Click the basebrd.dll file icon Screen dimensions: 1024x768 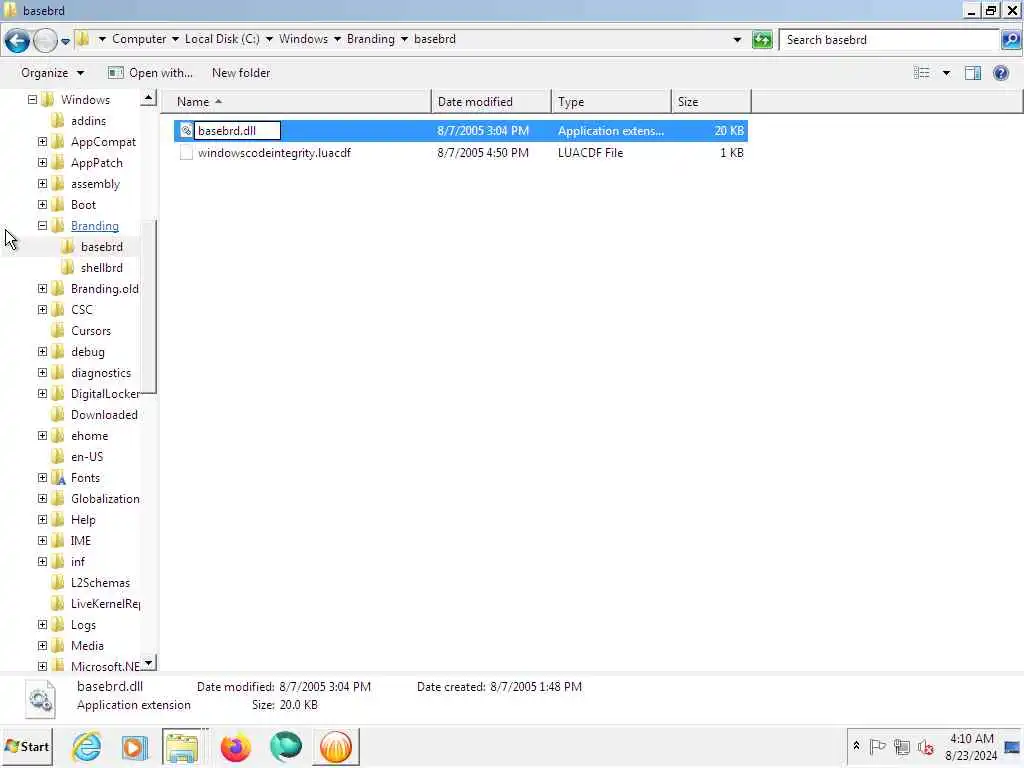[186, 131]
